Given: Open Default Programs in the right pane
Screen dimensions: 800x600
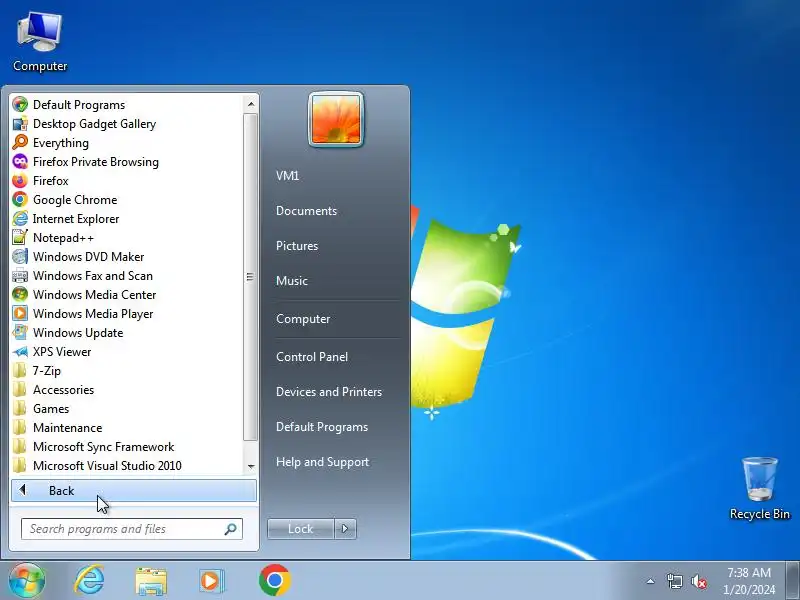Looking at the screenshot, I should (x=322, y=427).
